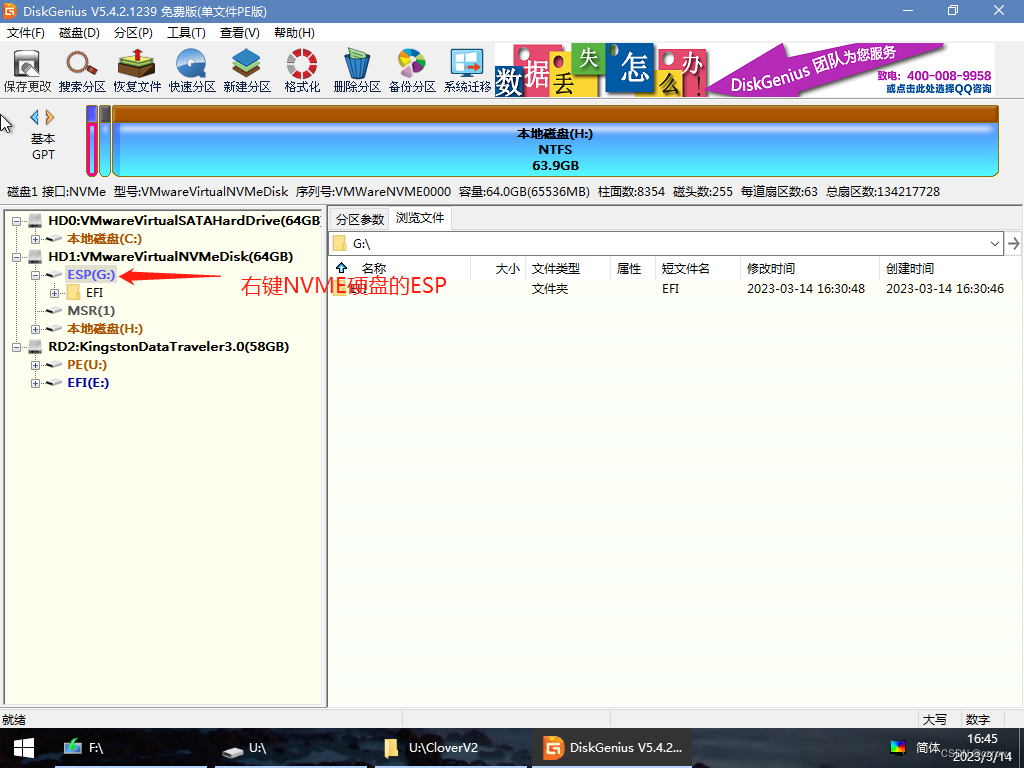The width and height of the screenshot is (1024, 768).
Task: Click the go arrow beside the path box
Action: pyautogui.click(x=1014, y=244)
